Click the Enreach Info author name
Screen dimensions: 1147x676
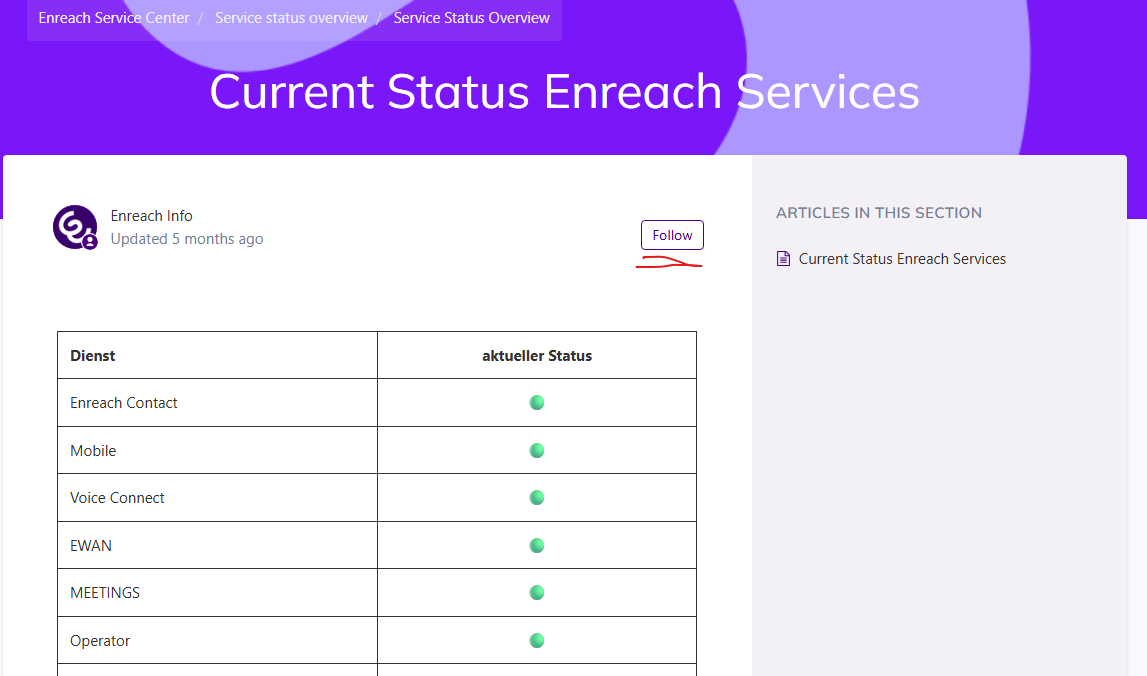pos(152,216)
